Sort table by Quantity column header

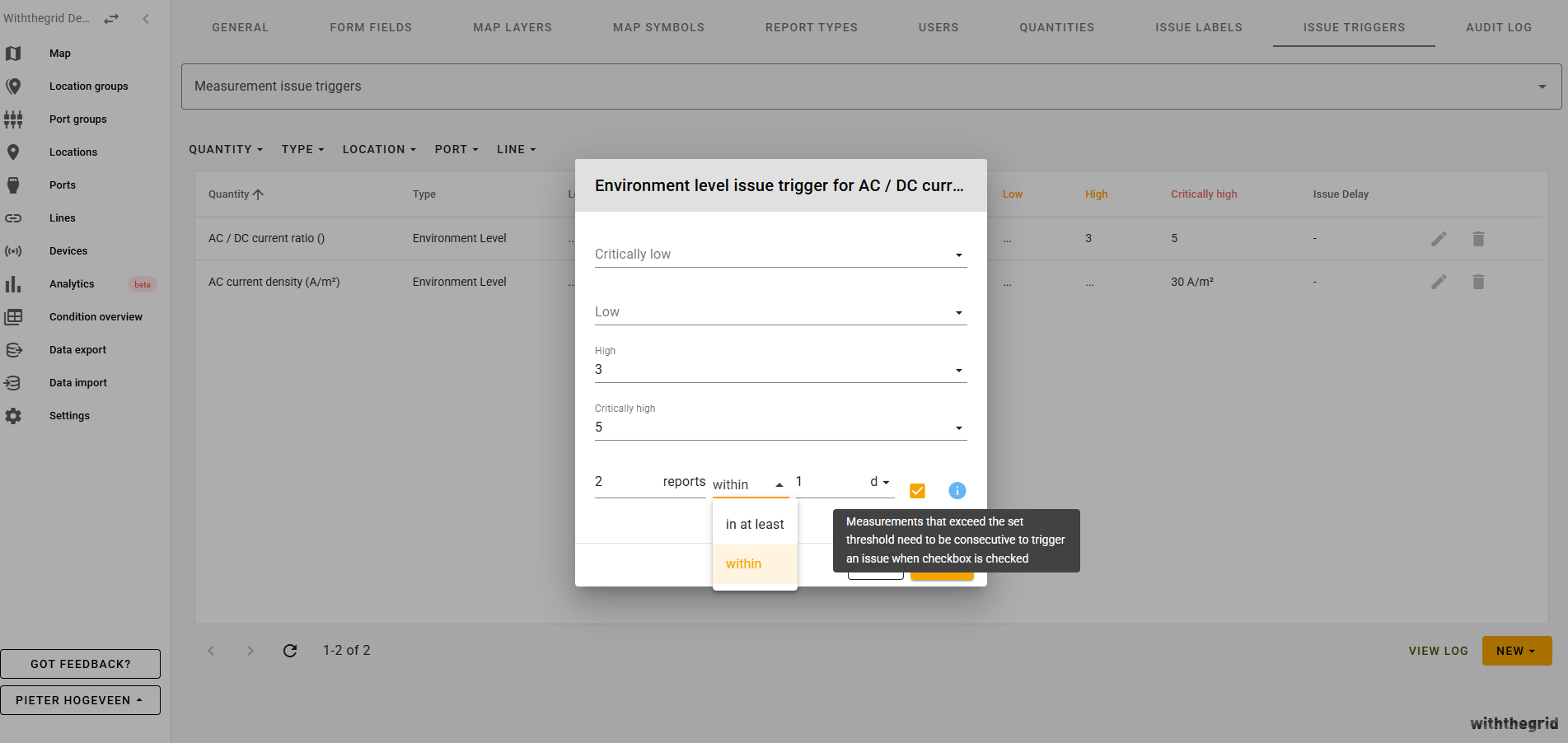229,194
